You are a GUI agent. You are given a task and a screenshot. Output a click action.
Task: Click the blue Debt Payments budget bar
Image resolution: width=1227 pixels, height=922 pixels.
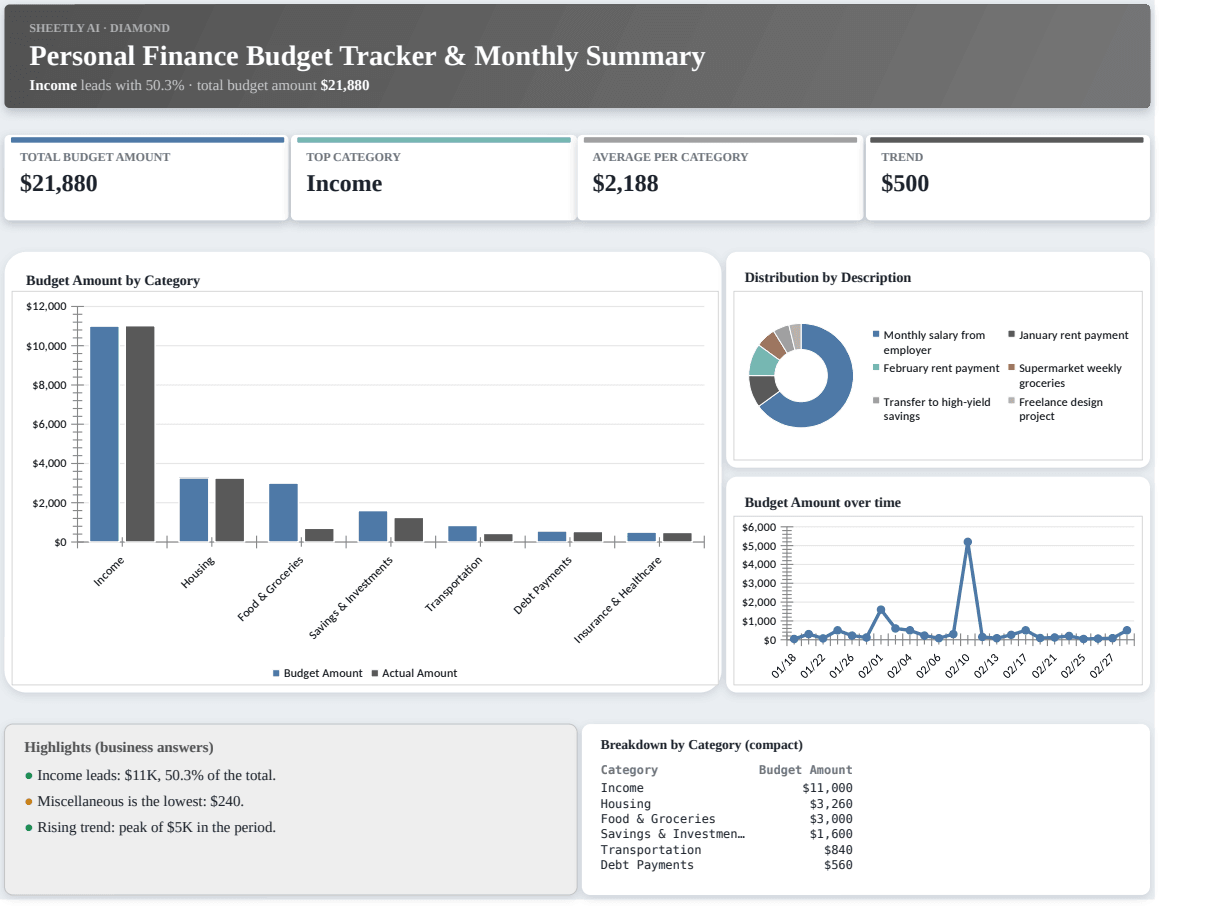click(x=552, y=536)
